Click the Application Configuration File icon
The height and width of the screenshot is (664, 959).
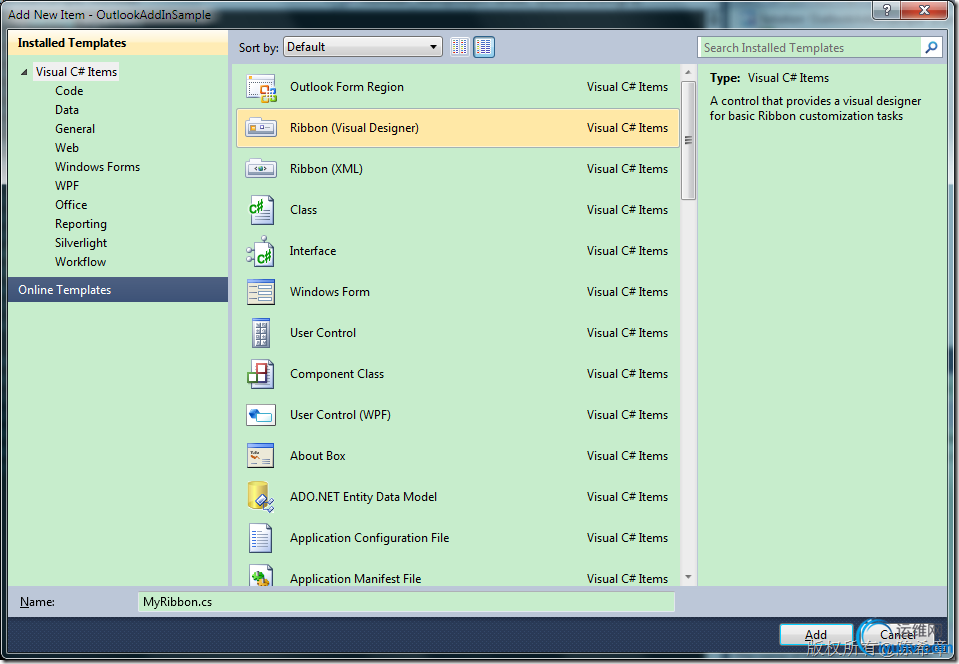(261, 537)
